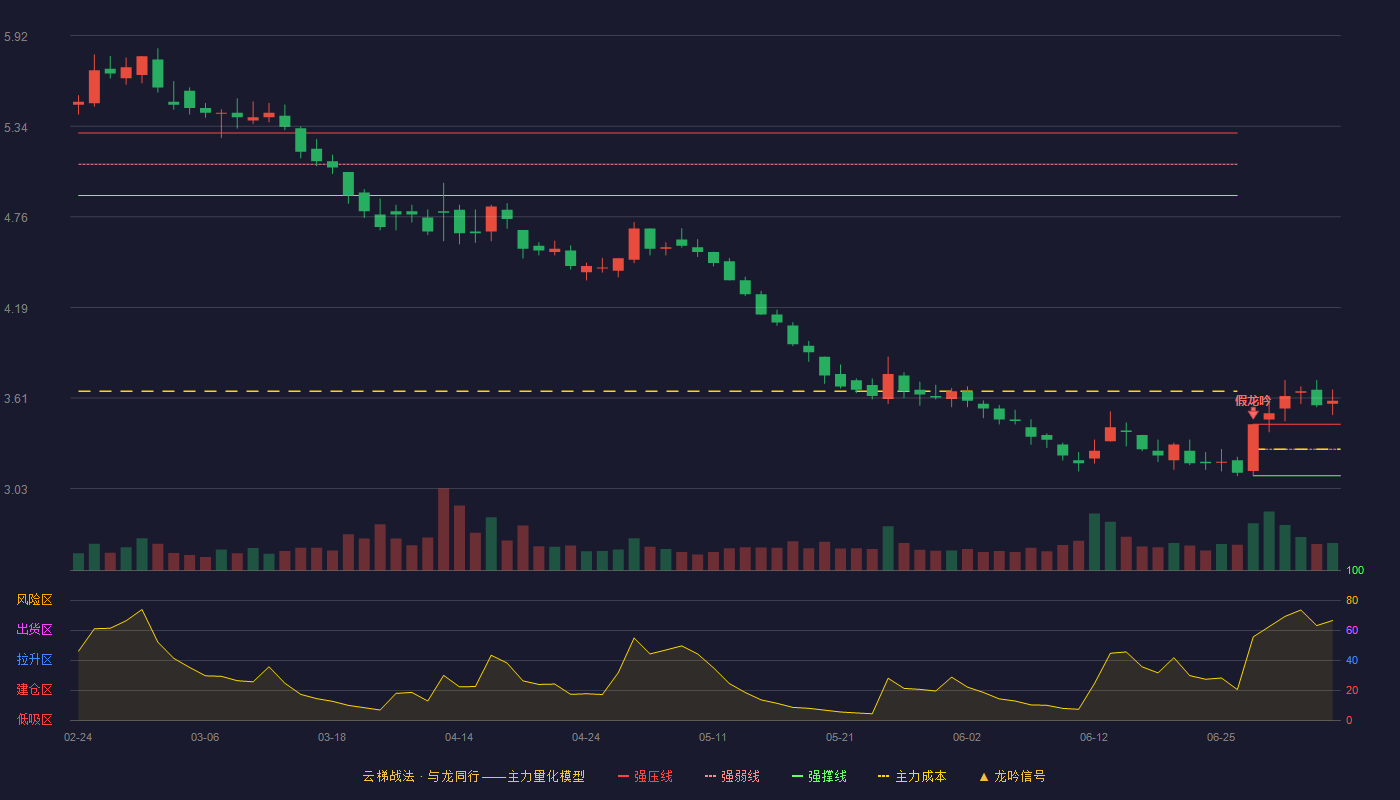Image resolution: width=1400 pixels, height=800 pixels.
Task: Click the tallest volume bar near 04-14
Action: pyautogui.click(x=443, y=529)
